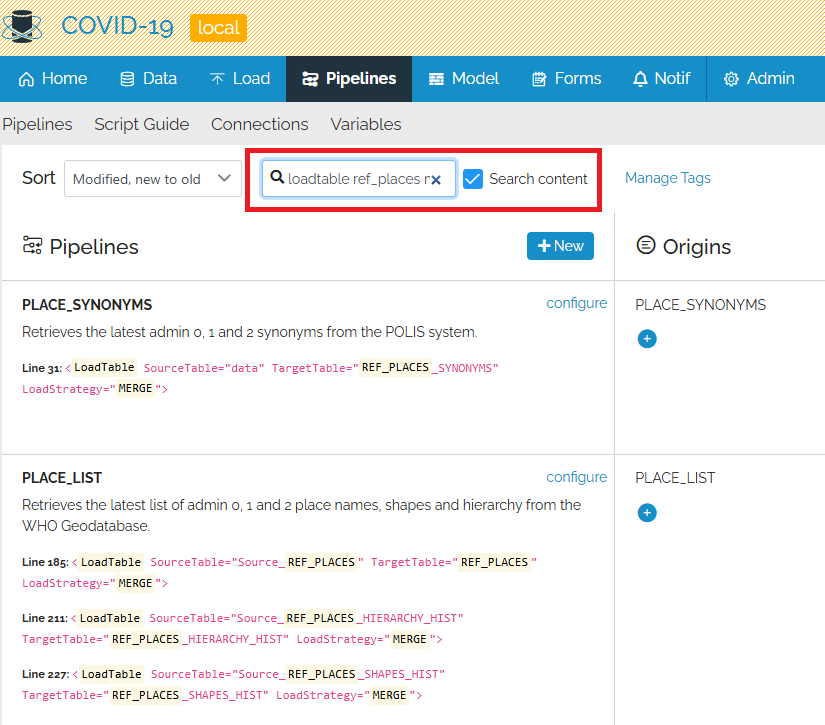Click the Pipelines heading icon
Image resolution: width=825 pixels, height=725 pixels.
pyautogui.click(x=32, y=246)
